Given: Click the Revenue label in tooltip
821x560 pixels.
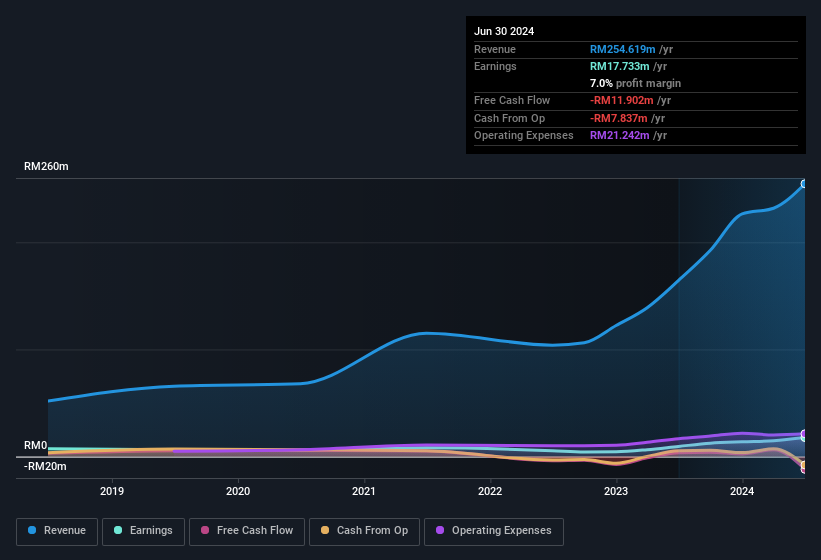Looking at the screenshot, I should pos(495,49).
